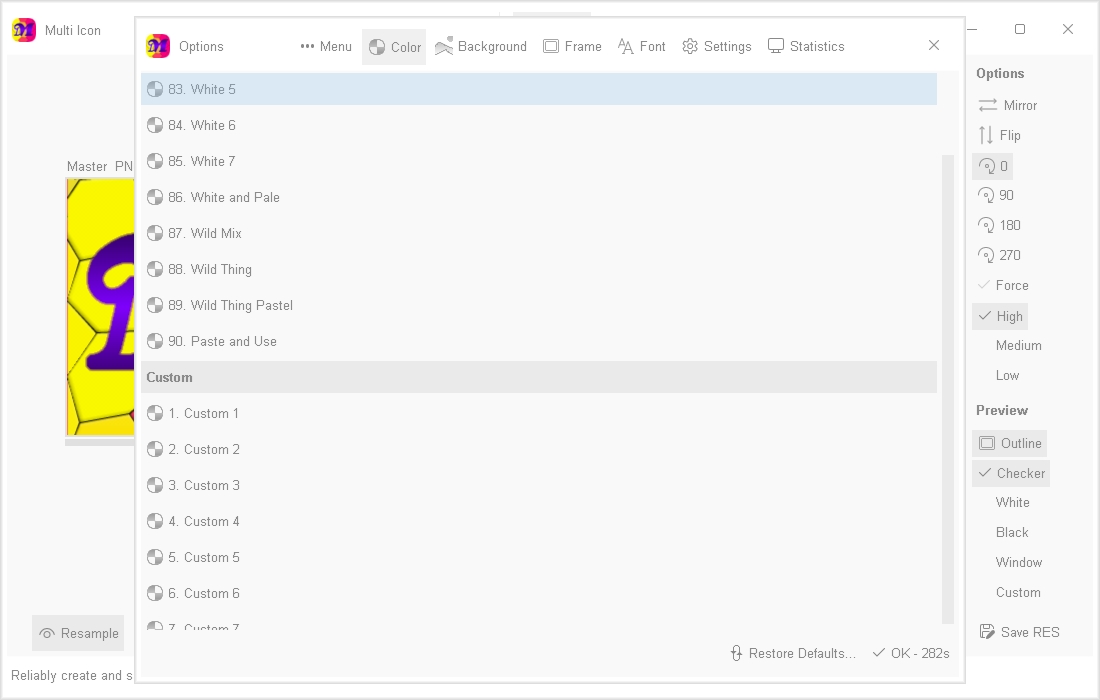1100x700 pixels.
Task: Select the Color tab icon in Options dialog
Action: 377,46
